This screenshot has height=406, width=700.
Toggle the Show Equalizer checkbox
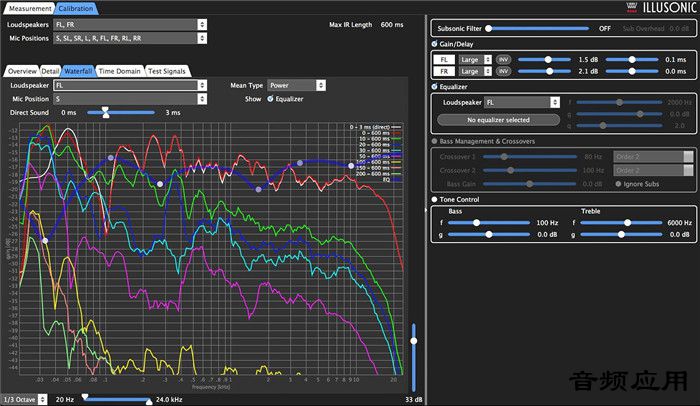pos(270,99)
